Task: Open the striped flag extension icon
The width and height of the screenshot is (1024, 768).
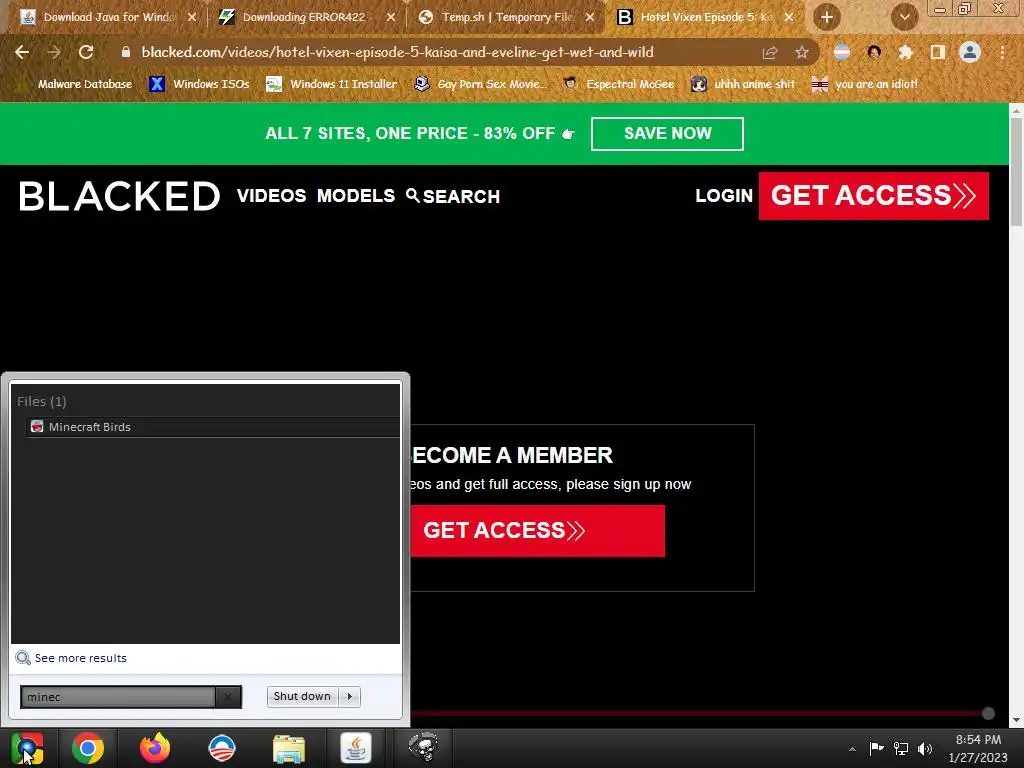Action: (x=842, y=52)
